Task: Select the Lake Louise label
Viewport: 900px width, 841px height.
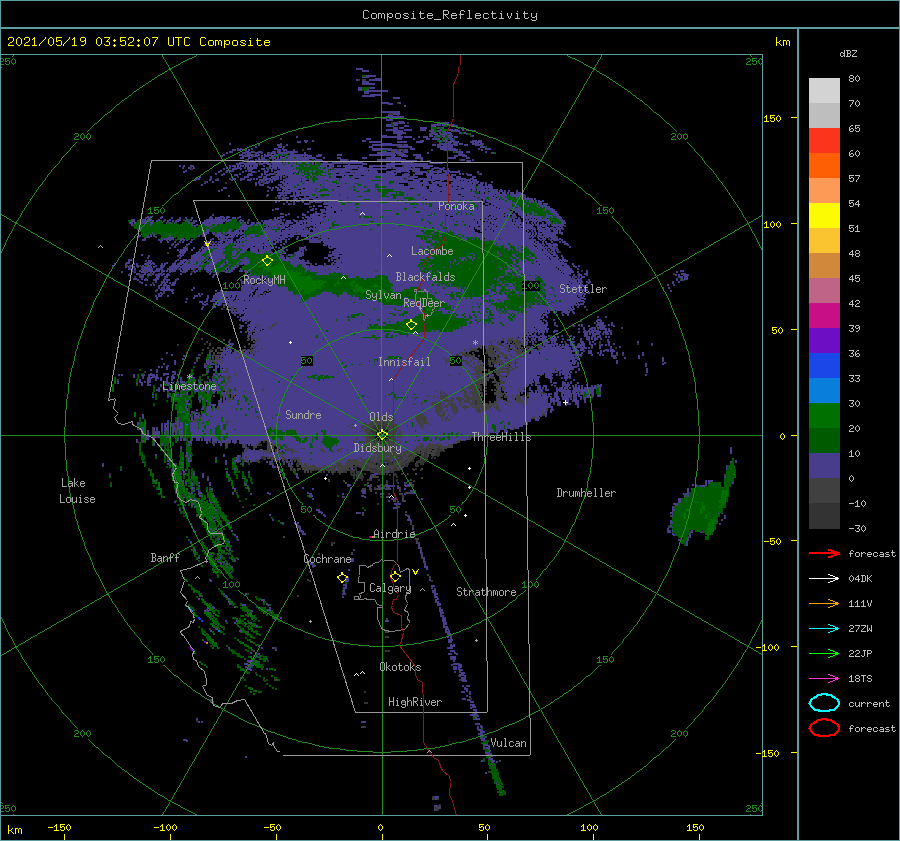Action: (x=77, y=491)
